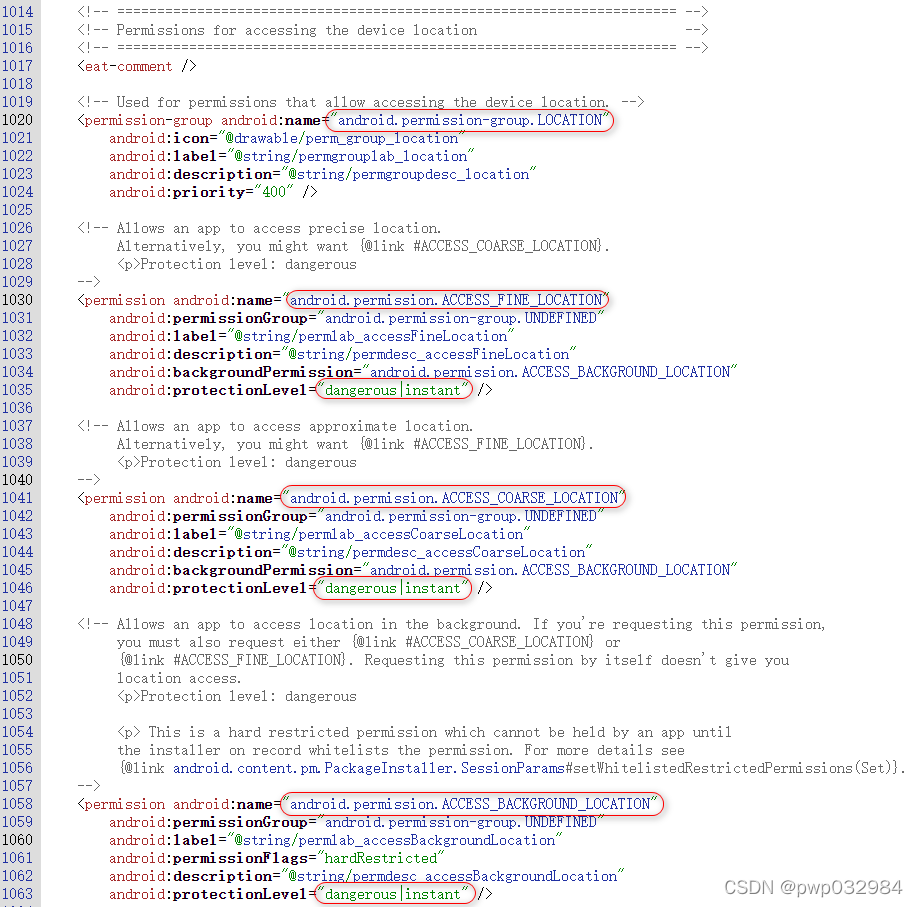Click backgroundPermission value on line 1045
The image size is (918, 907).
click(x=550, y=570)
